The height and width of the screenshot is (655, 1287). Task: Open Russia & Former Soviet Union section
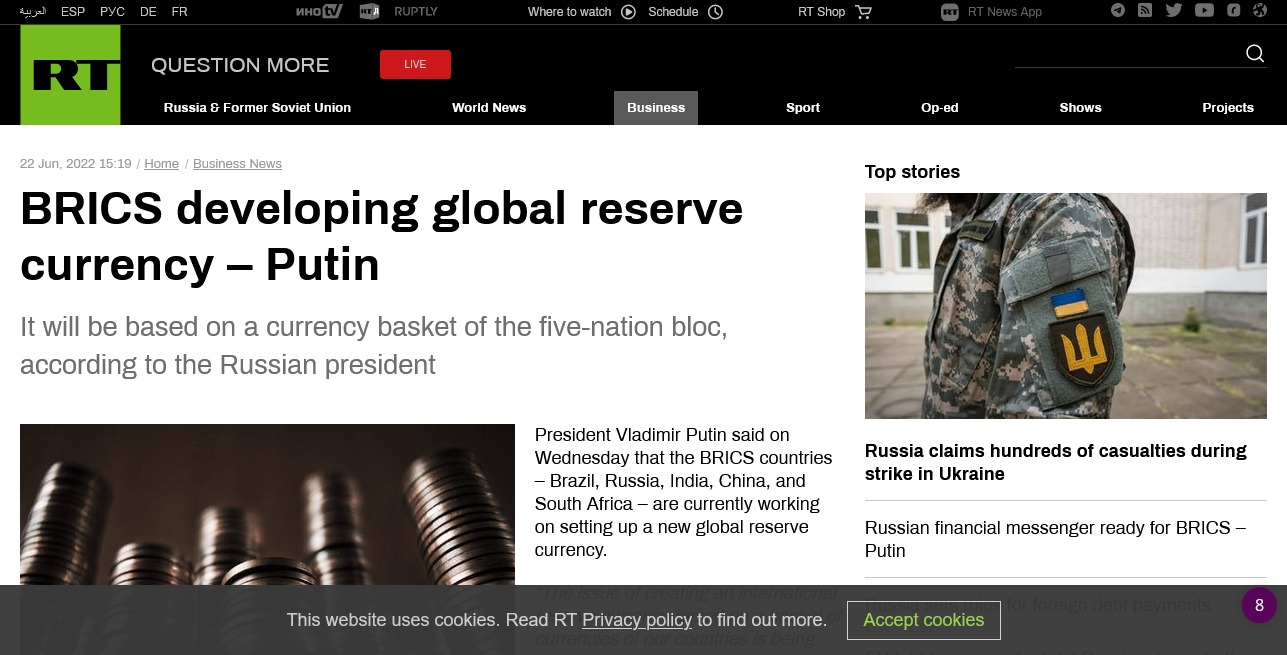(257, 108)
